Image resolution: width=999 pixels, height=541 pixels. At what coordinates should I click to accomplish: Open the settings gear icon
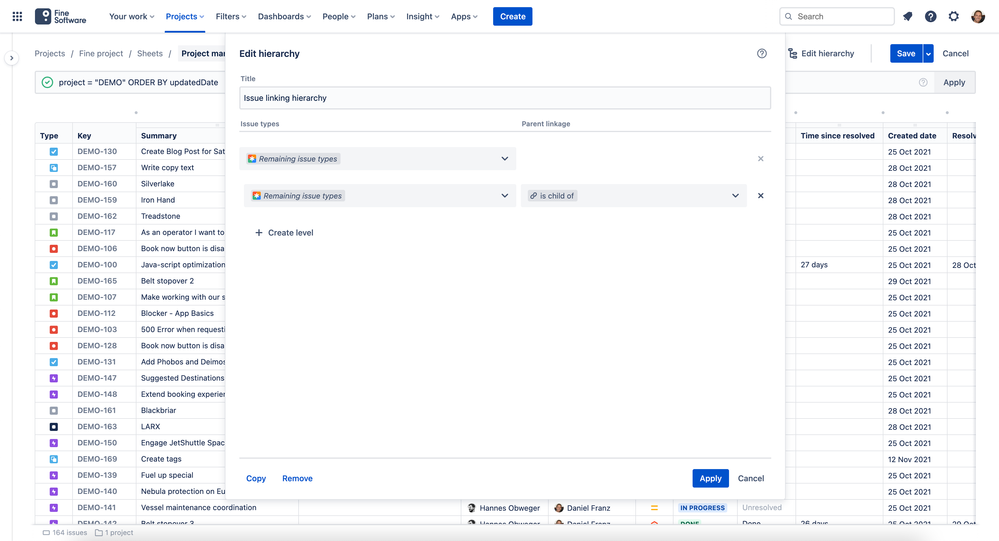pyautogui.click(x=954, y=17)
